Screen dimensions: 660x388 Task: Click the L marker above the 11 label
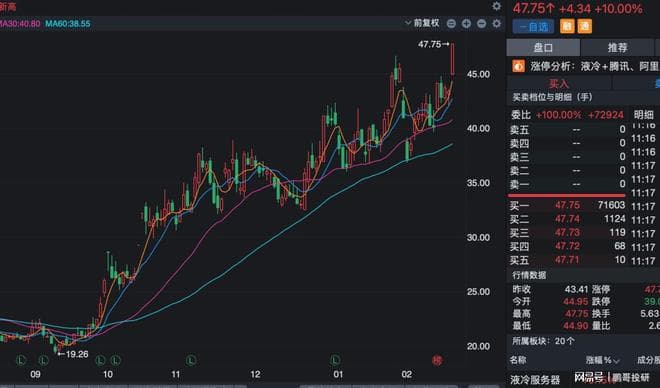(x=191, y=360)
